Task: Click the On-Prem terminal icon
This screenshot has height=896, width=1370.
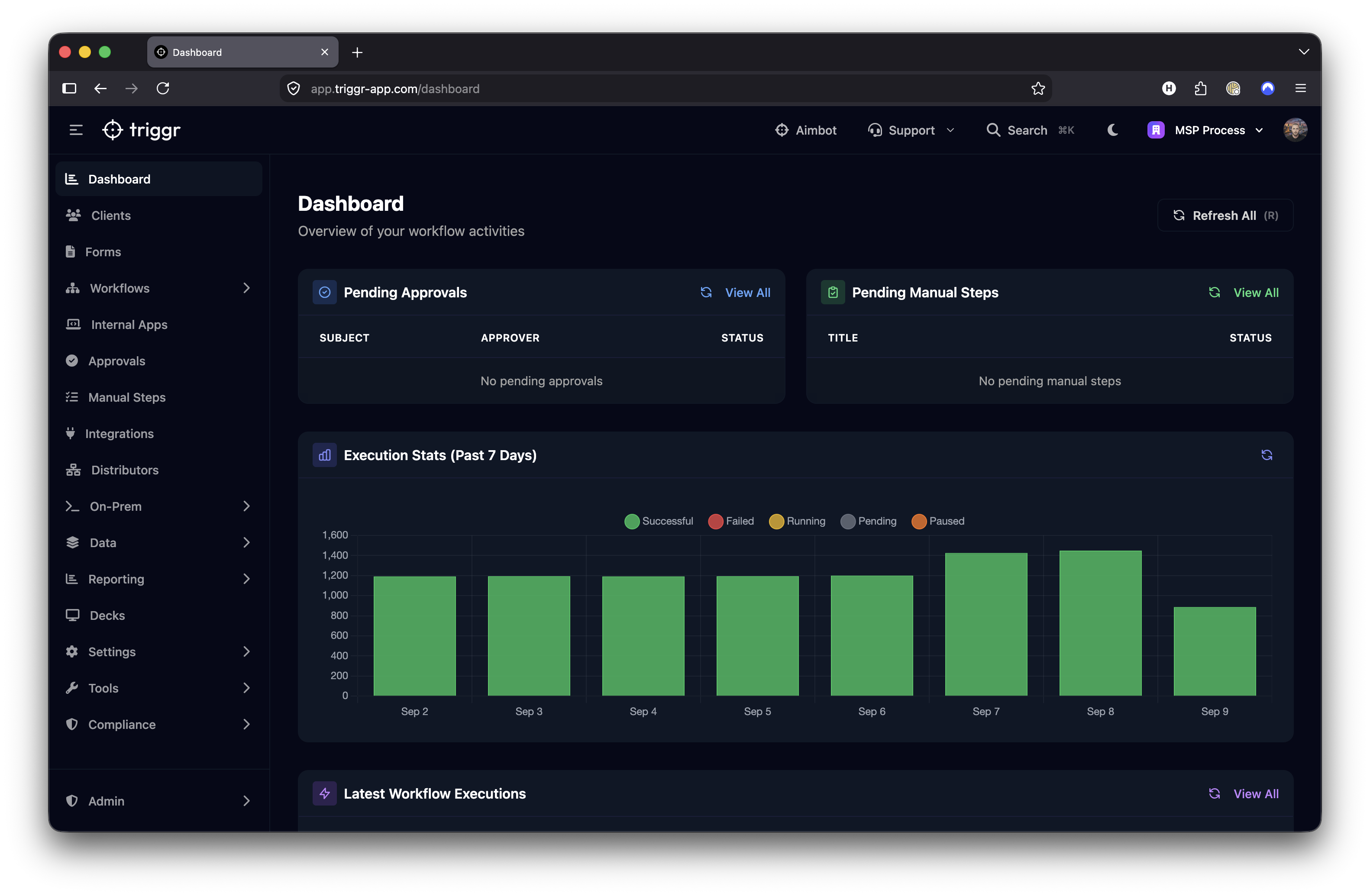Action: (73, 506)
